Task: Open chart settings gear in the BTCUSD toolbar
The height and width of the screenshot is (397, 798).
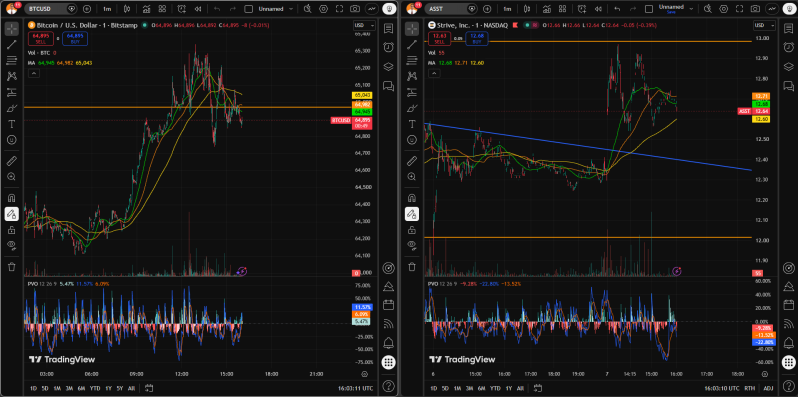Action: pos(323,9)
